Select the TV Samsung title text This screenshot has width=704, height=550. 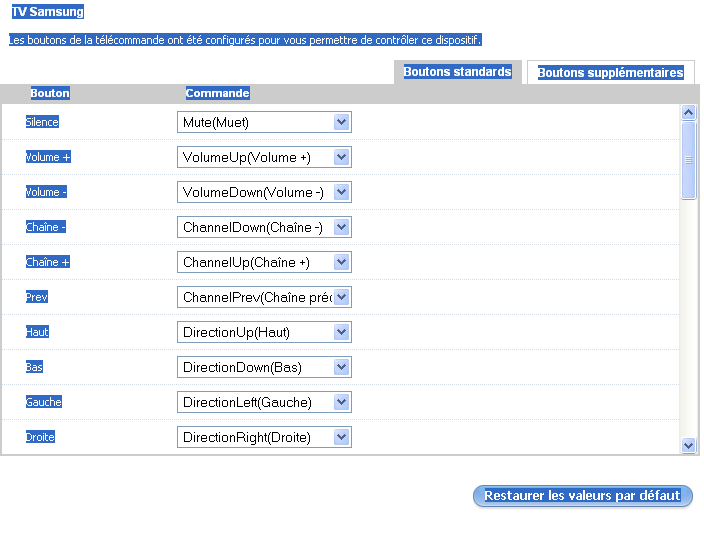47,12
